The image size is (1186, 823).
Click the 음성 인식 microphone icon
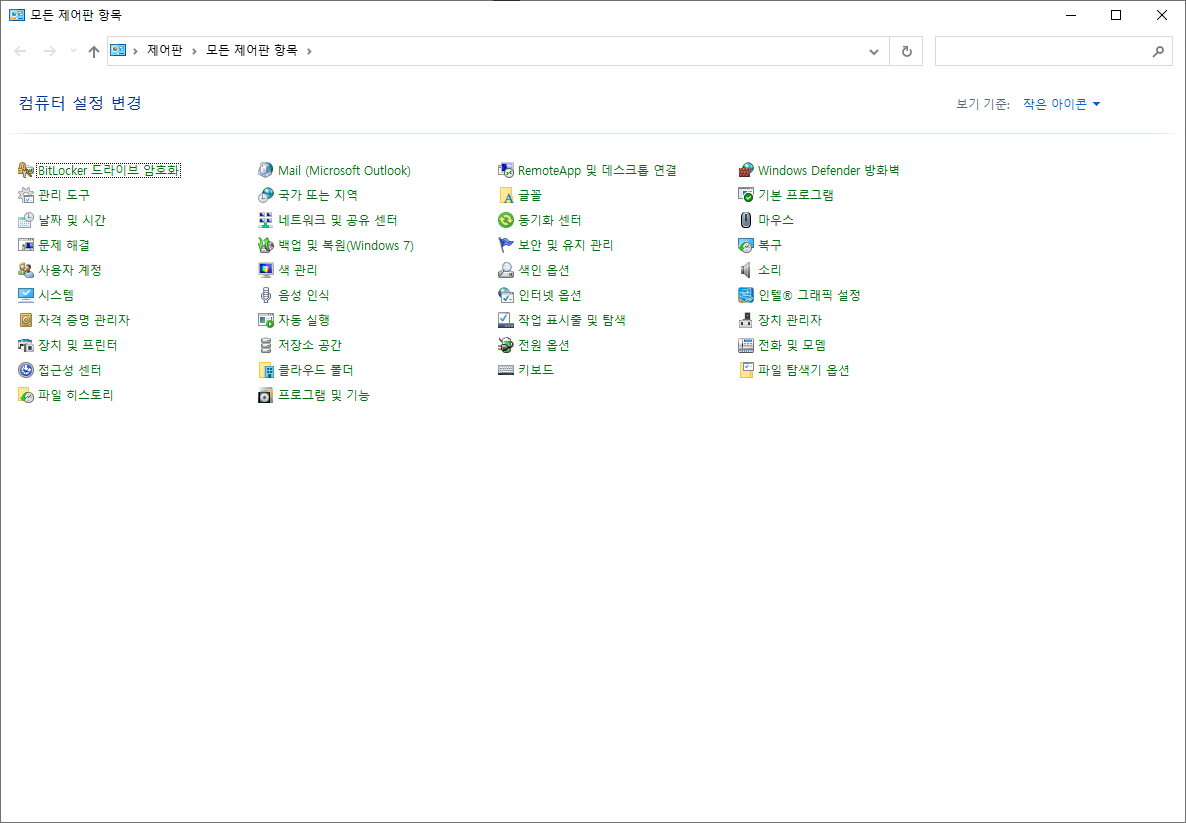pos(265,295)
